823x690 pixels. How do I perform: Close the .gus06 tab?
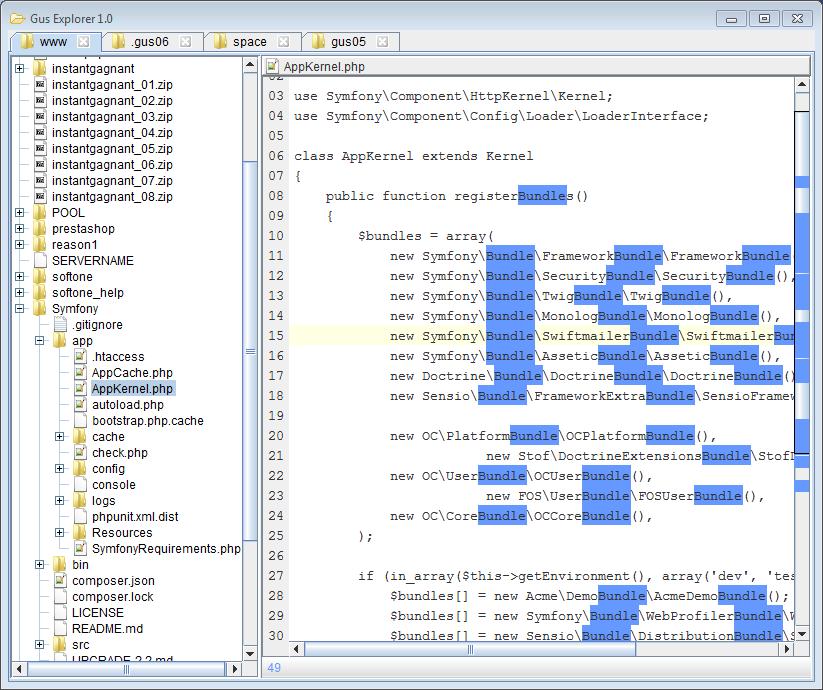coord(185,41)
